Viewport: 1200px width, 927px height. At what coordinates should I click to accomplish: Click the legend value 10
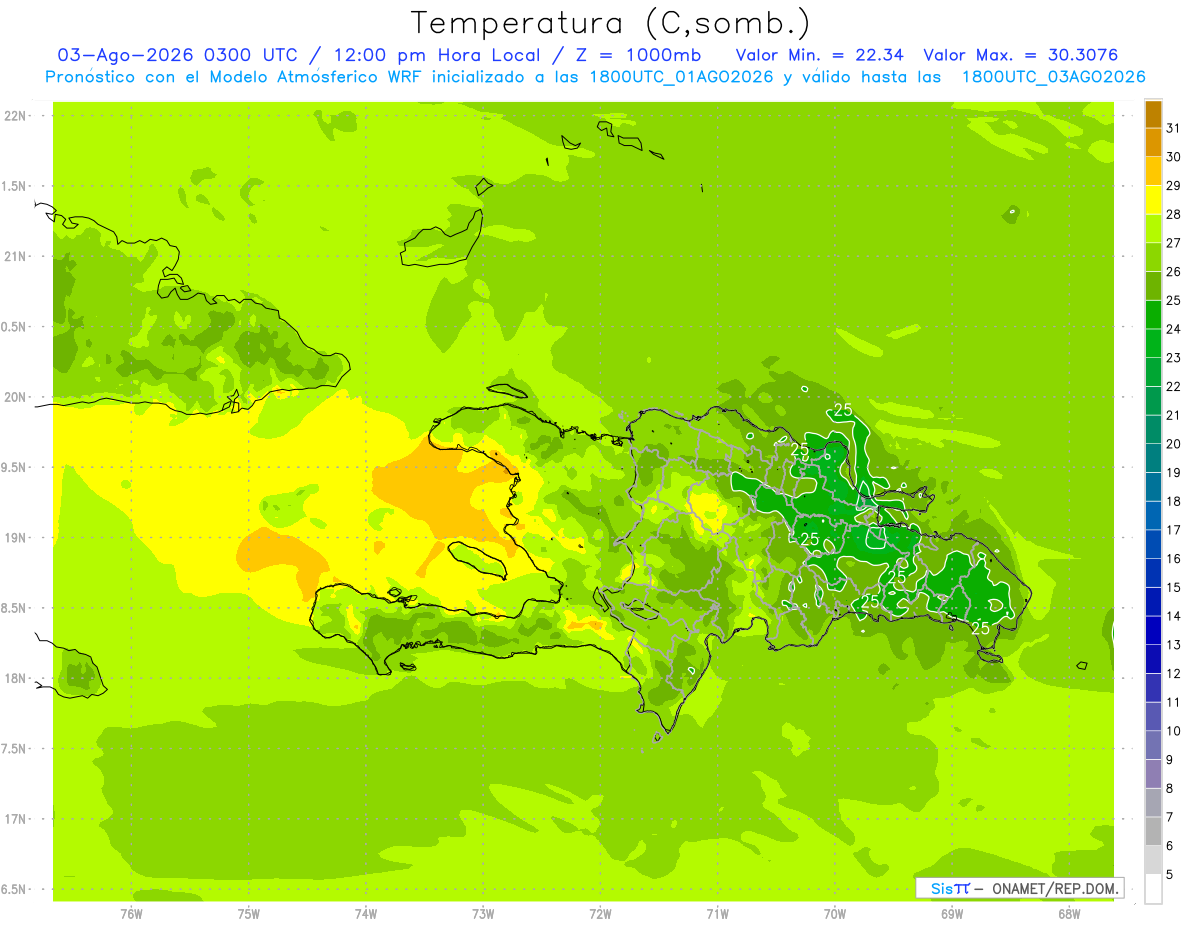[x=1173, y=731]
